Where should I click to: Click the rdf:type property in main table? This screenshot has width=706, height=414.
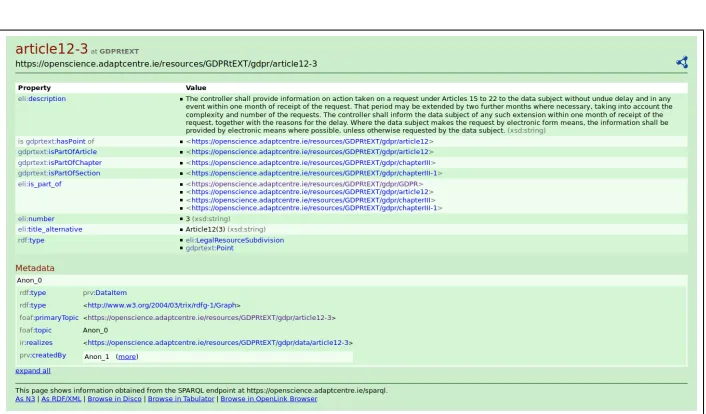(31, 240)
